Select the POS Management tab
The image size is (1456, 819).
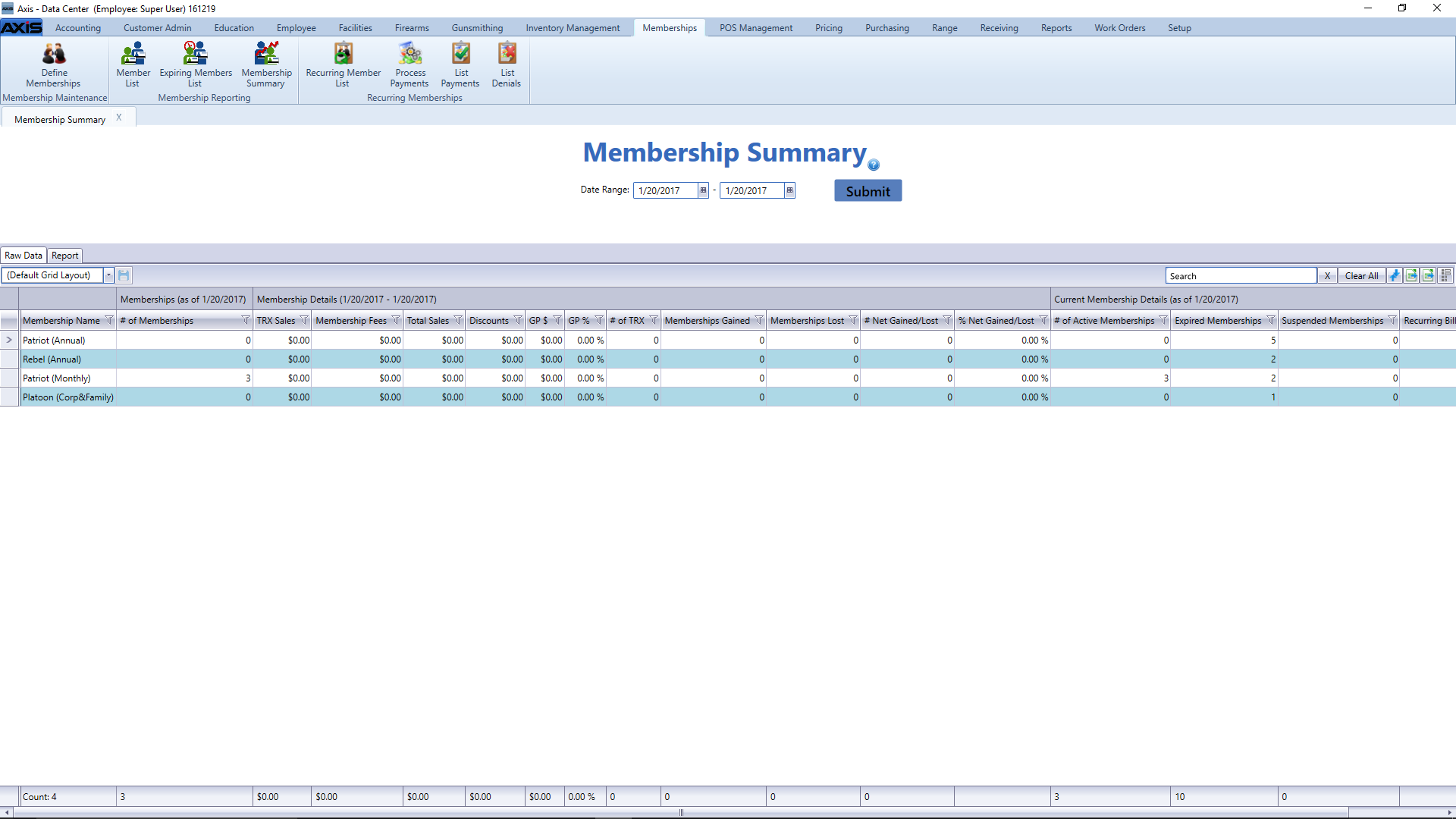(x=756, y=28)
